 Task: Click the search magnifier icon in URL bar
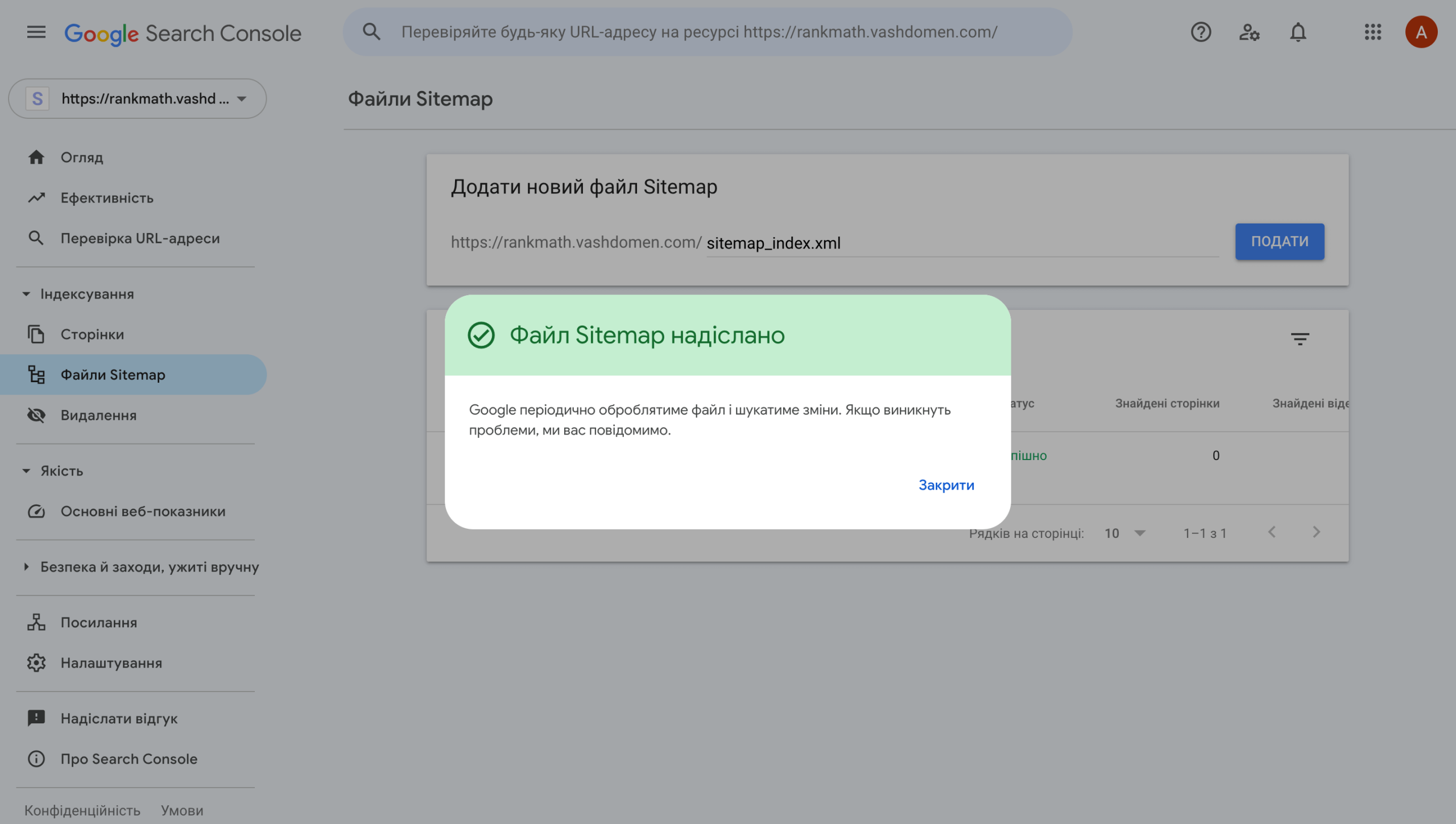pyautogui.click(x=371, y=32)
